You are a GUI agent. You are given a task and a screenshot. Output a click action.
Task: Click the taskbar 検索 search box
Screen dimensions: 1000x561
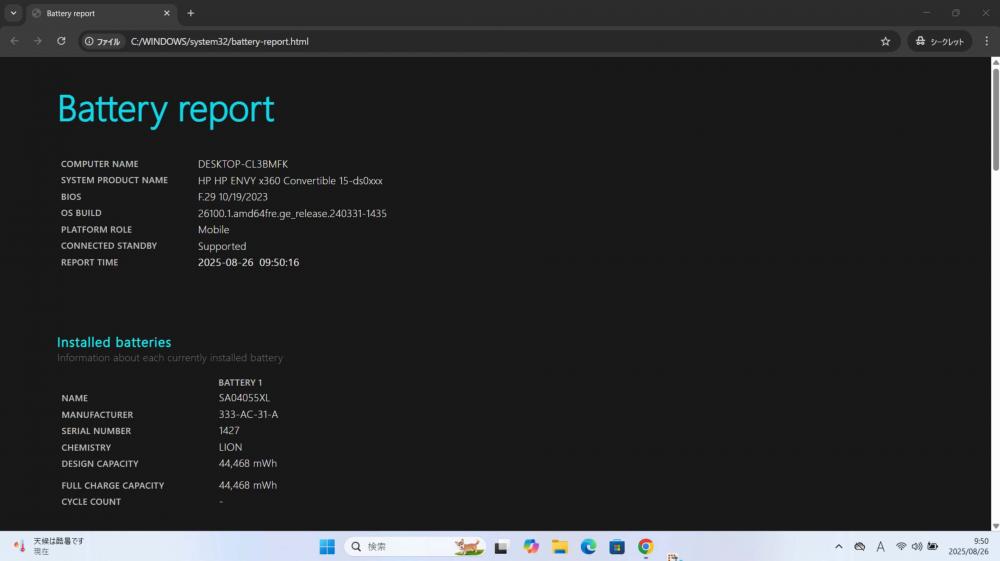pos(415,546)
